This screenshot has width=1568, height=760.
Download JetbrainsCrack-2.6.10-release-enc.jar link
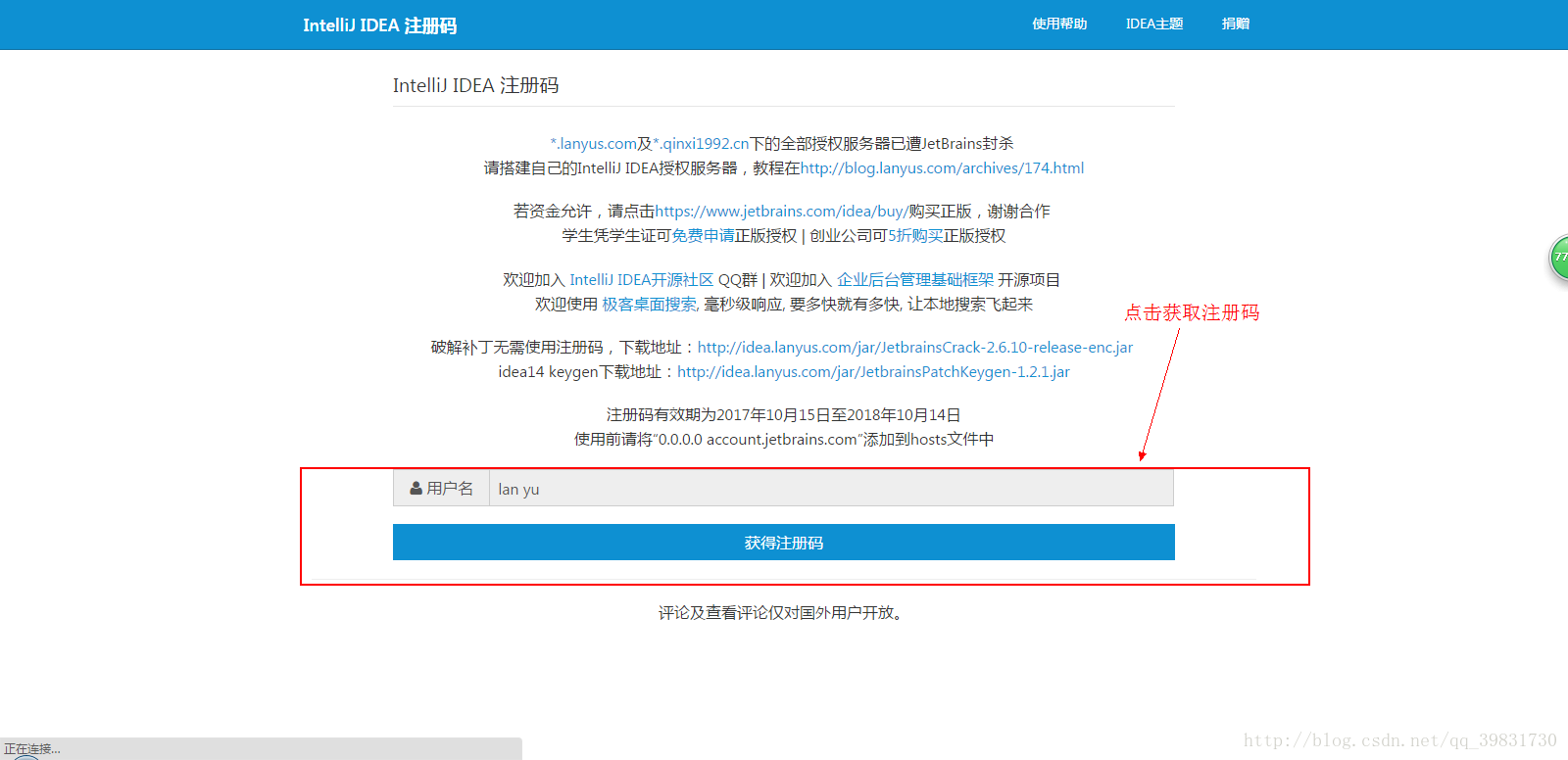click(915, 348)
